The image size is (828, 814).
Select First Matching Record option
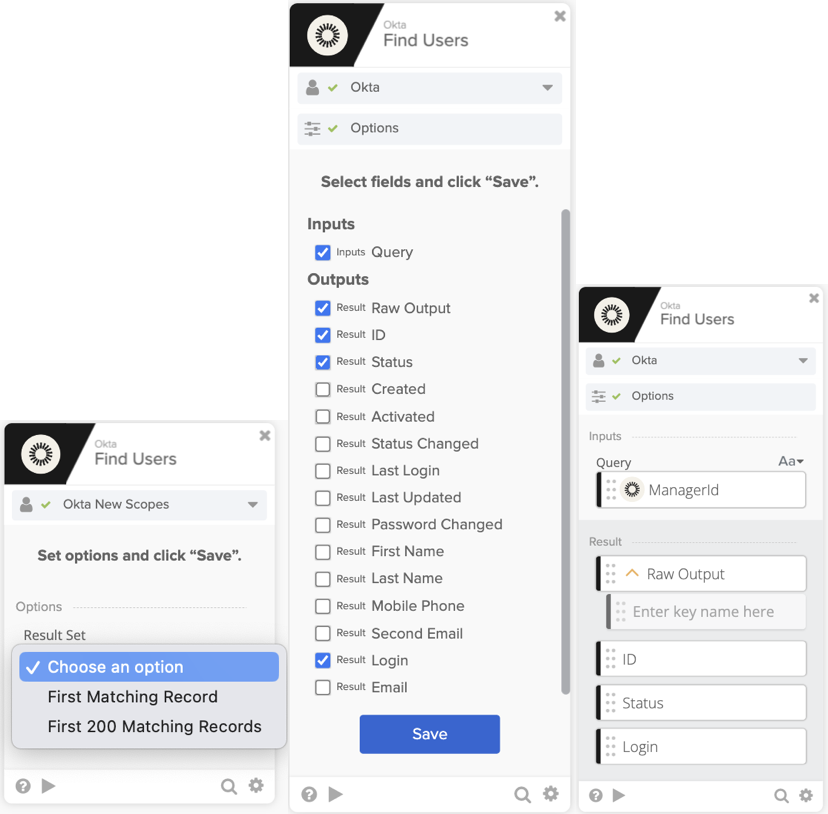(x=132, y=697)
